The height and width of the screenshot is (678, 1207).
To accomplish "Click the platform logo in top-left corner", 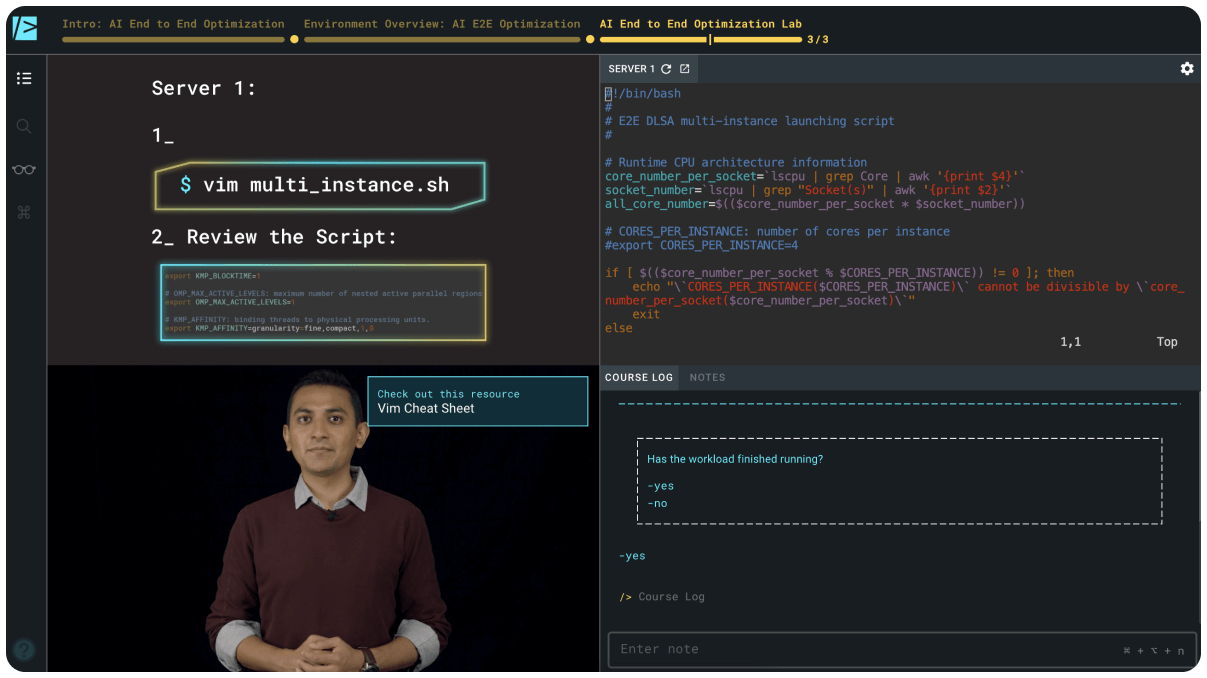I will tap(25, 28).
